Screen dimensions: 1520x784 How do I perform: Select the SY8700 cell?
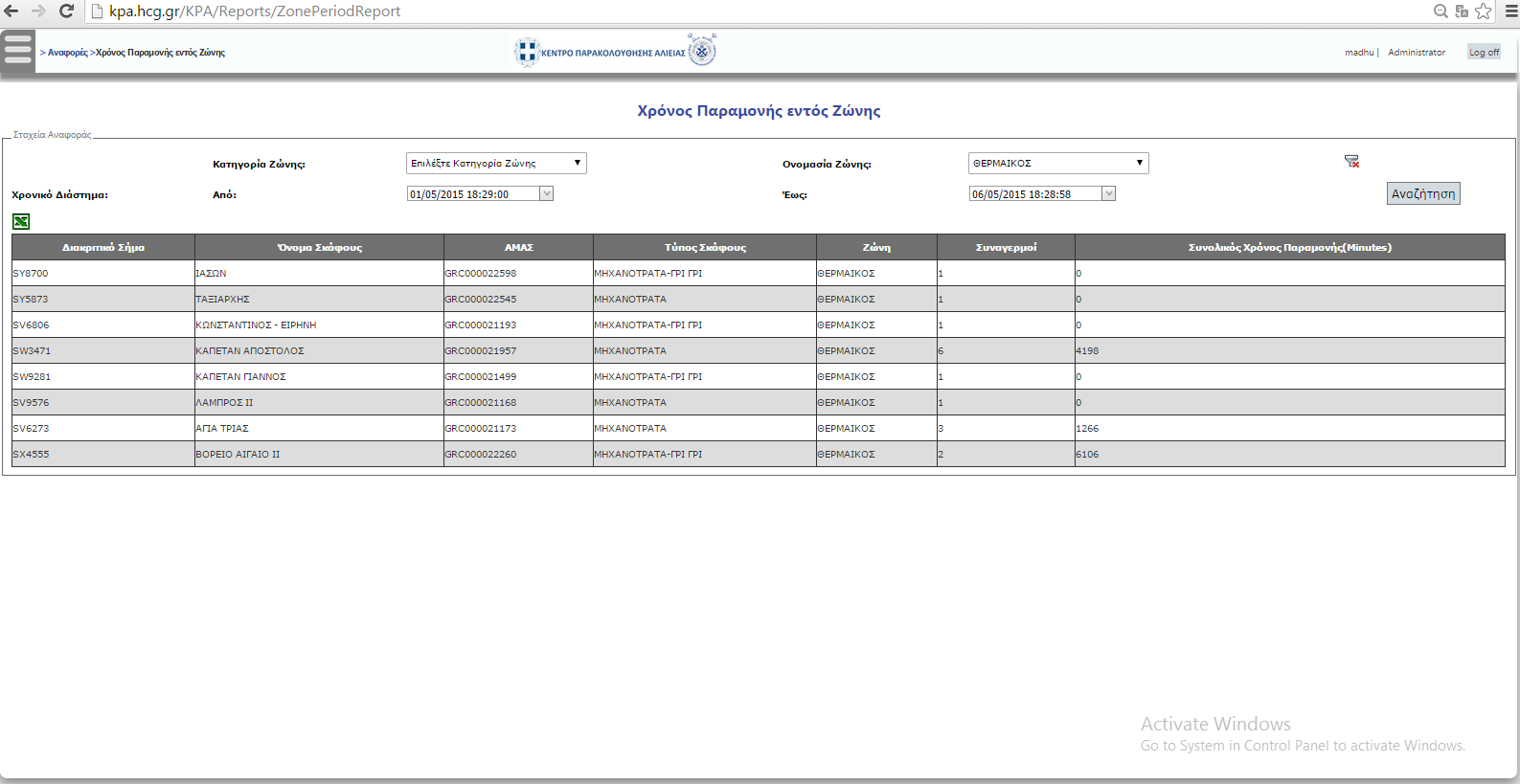[x=103, y=273]
